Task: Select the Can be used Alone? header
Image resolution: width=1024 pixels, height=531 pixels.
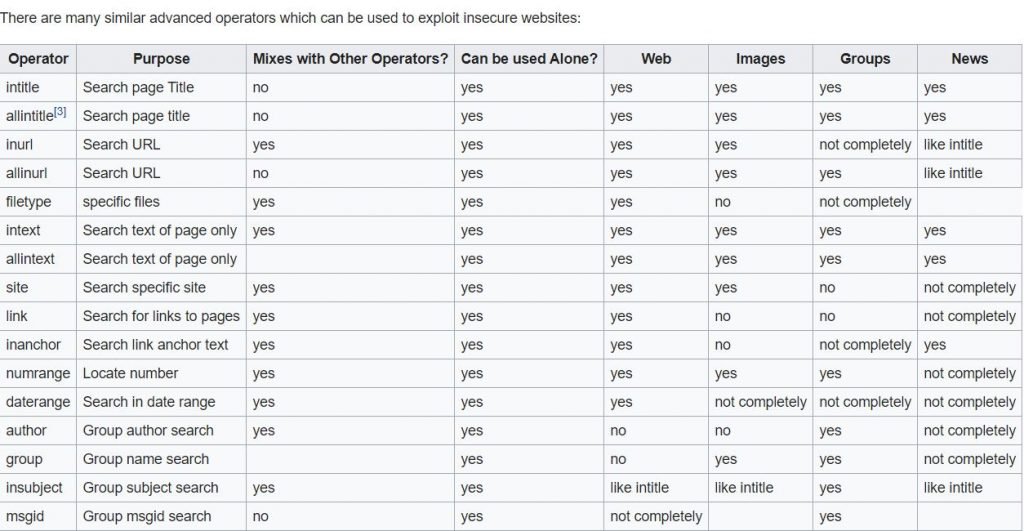Action: [x=529, y=59]
